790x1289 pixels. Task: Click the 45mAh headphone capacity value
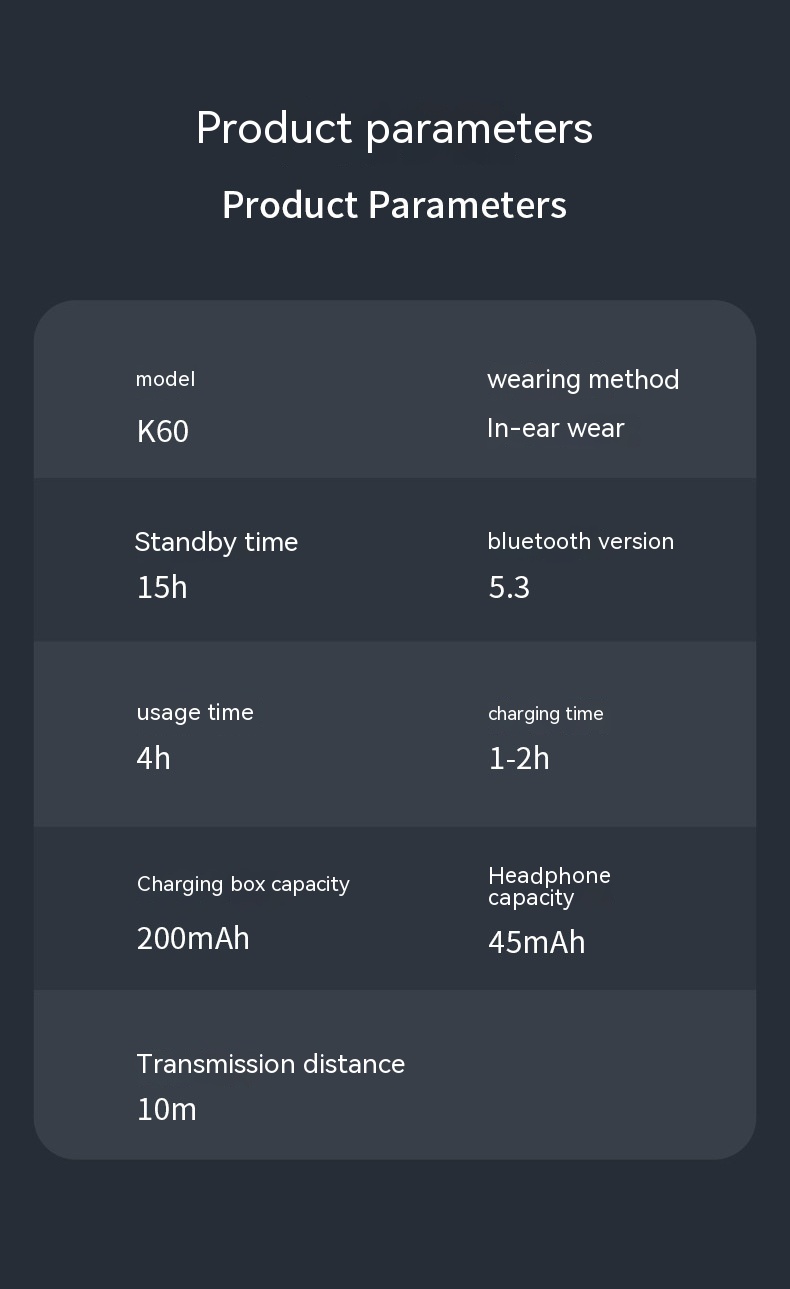point(536,943)
